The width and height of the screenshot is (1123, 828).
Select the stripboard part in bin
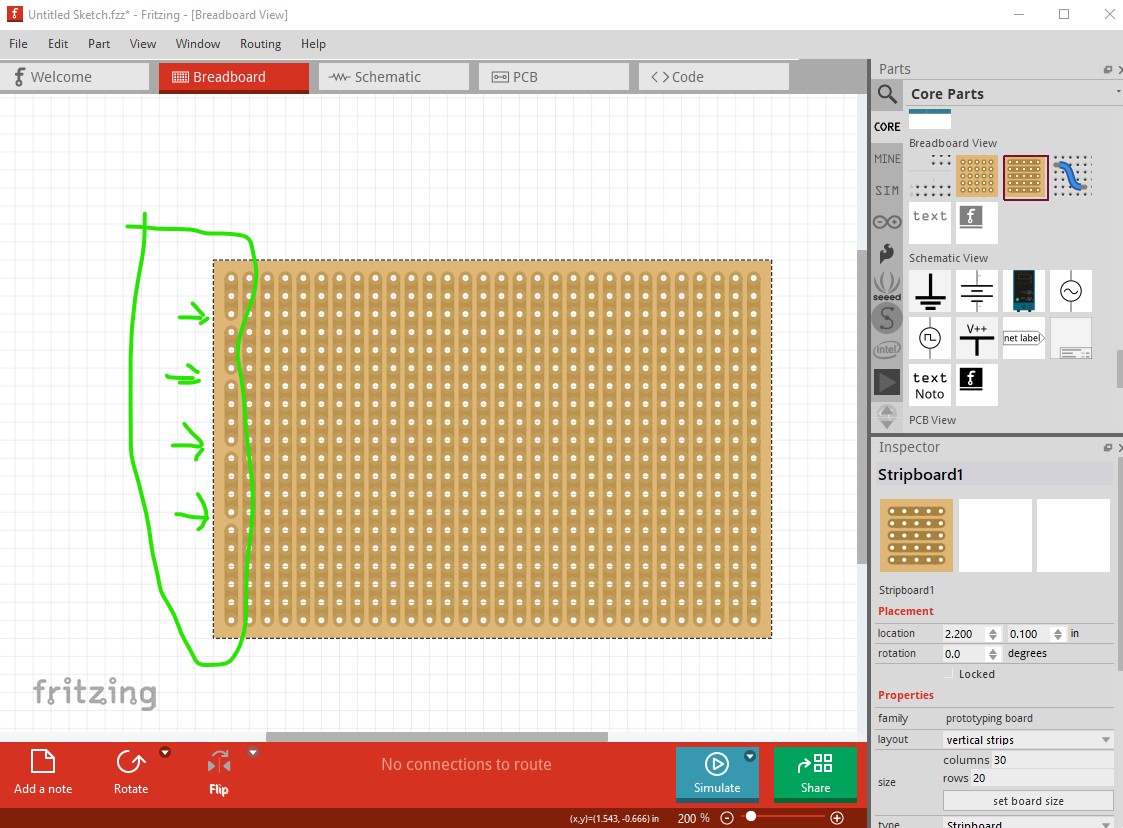(1025, 177)
